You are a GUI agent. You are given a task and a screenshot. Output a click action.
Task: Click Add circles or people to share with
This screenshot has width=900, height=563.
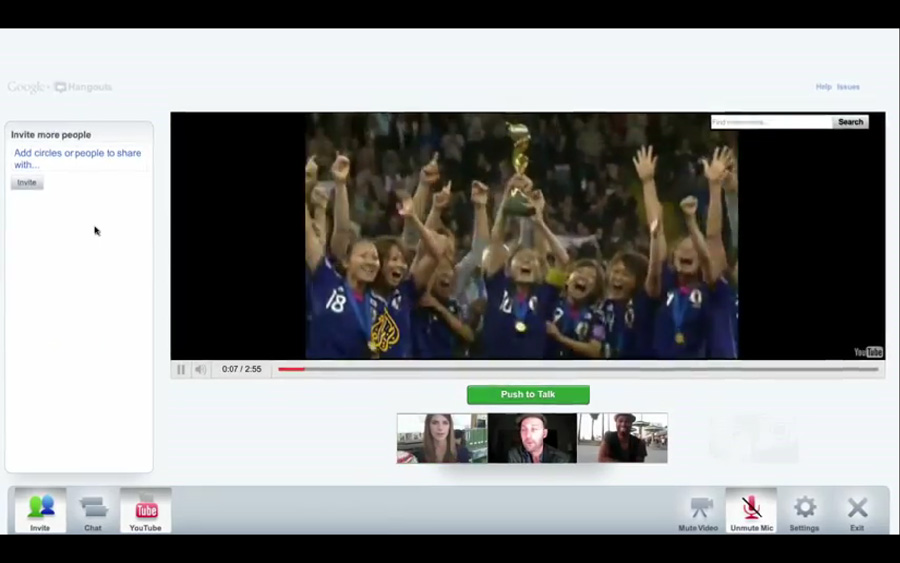coord(77,159)
